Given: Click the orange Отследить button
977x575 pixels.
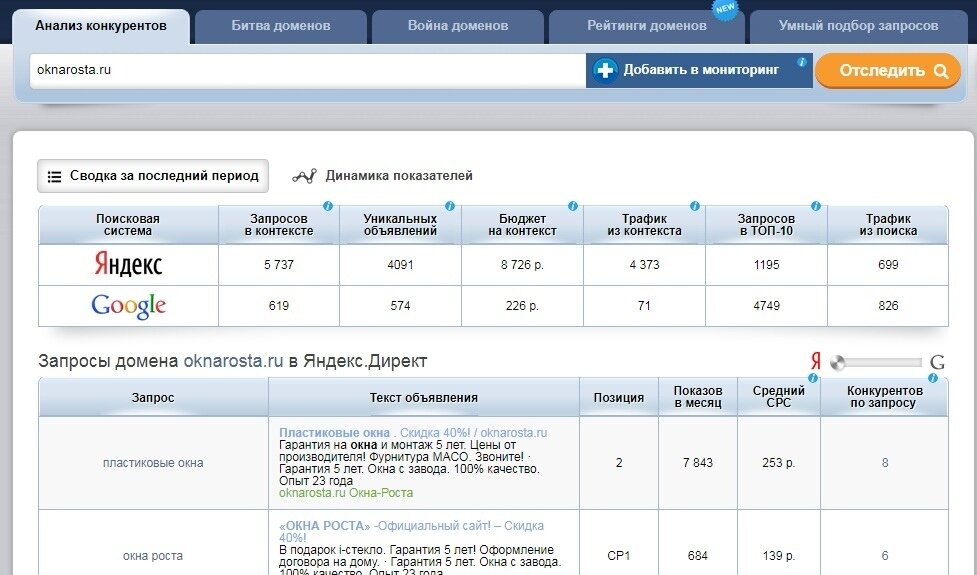Looking at the screenshot, I should pos(888,70).
